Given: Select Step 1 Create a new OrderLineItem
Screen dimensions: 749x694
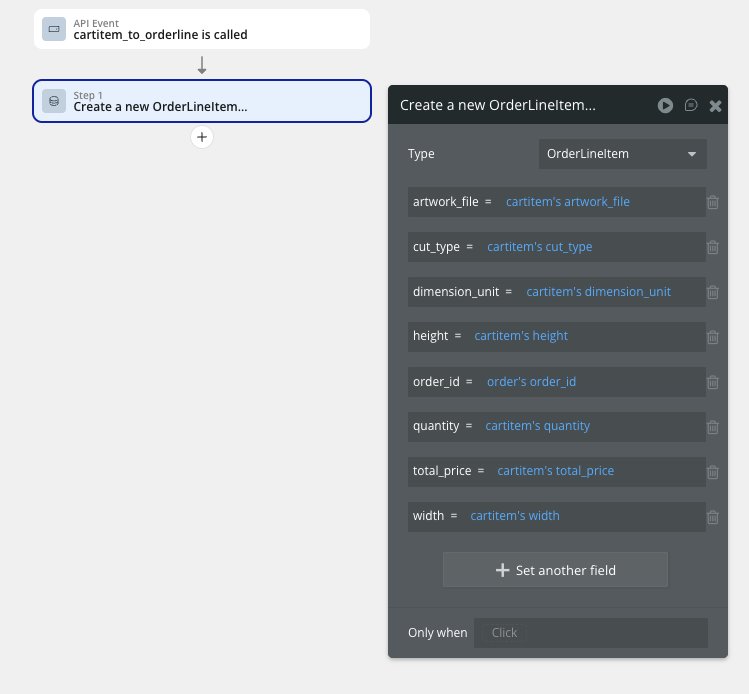Looking at the screenshot, I should [x=201, y=101].
